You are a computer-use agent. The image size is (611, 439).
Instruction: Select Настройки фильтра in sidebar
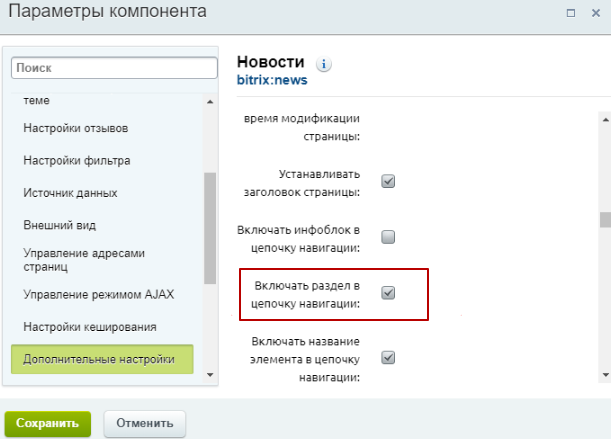click(77, 160)
